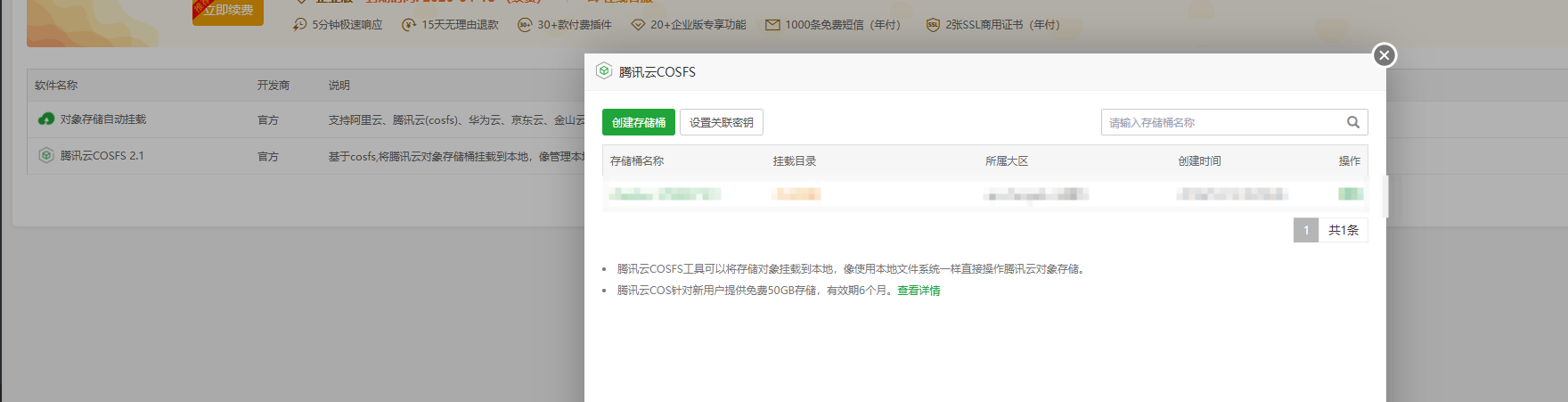Click the 操作 column header
The height and width of the screenshot is (402, 1568).
pyautogui.click(x=1350, y=161)
